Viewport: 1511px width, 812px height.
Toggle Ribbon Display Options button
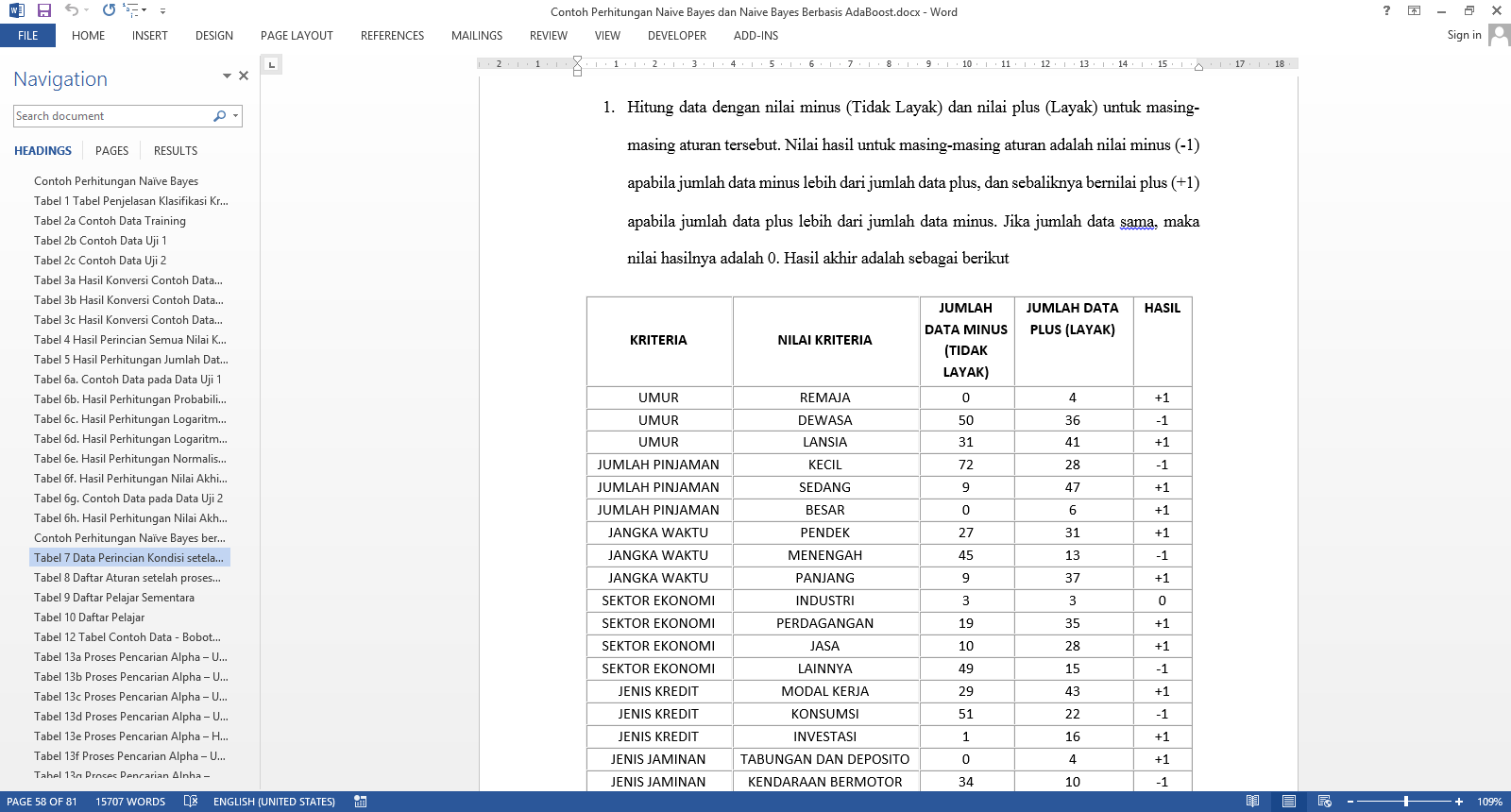click(1414, 10)
